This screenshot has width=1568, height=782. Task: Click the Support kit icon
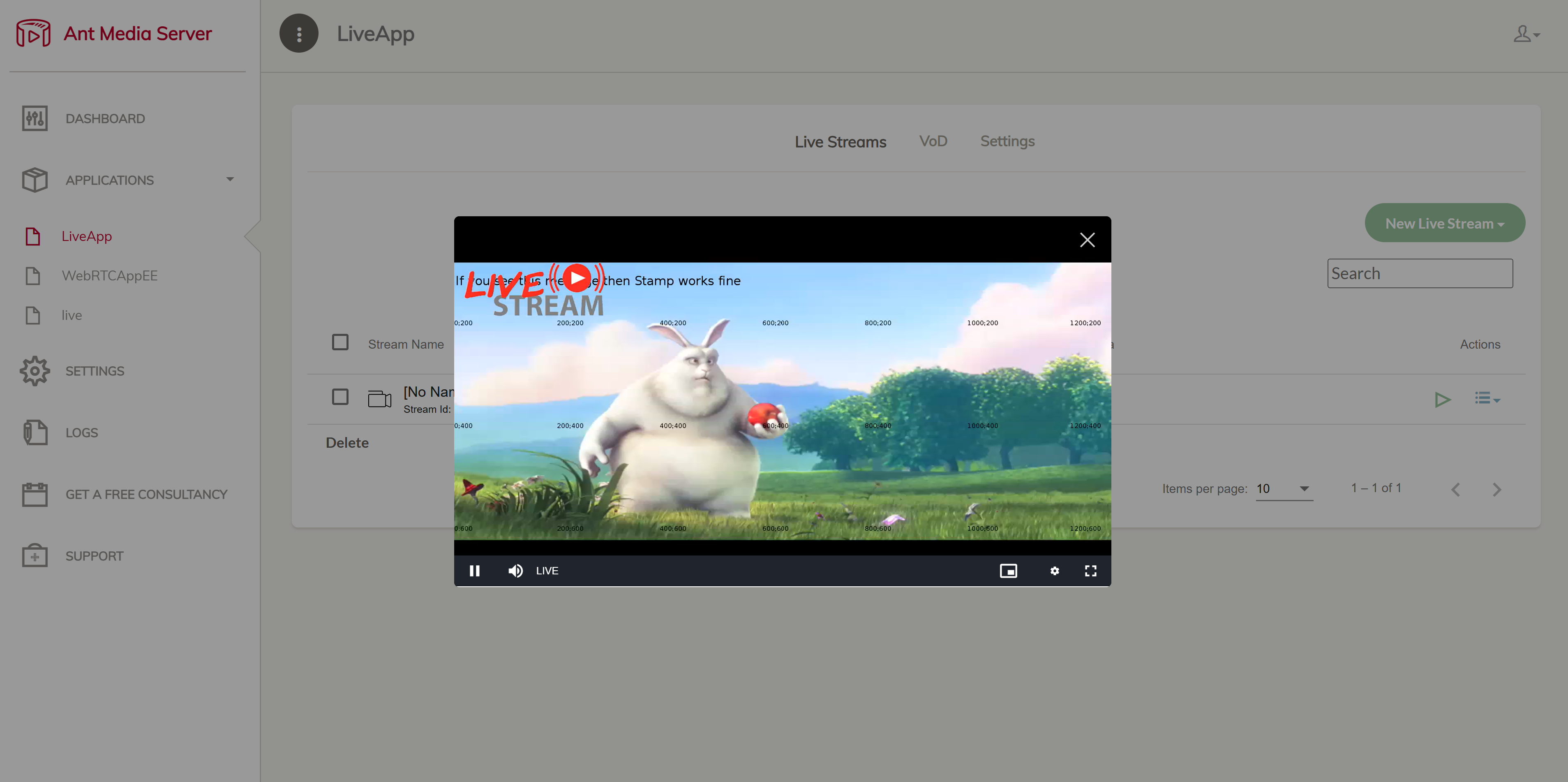[x=35, y=555]
